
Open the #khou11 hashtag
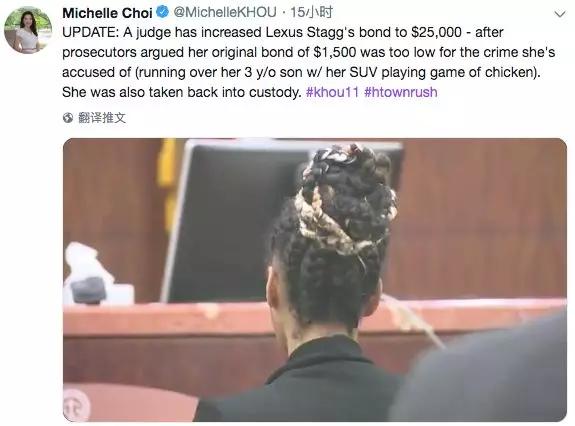(x=332, y=92)
